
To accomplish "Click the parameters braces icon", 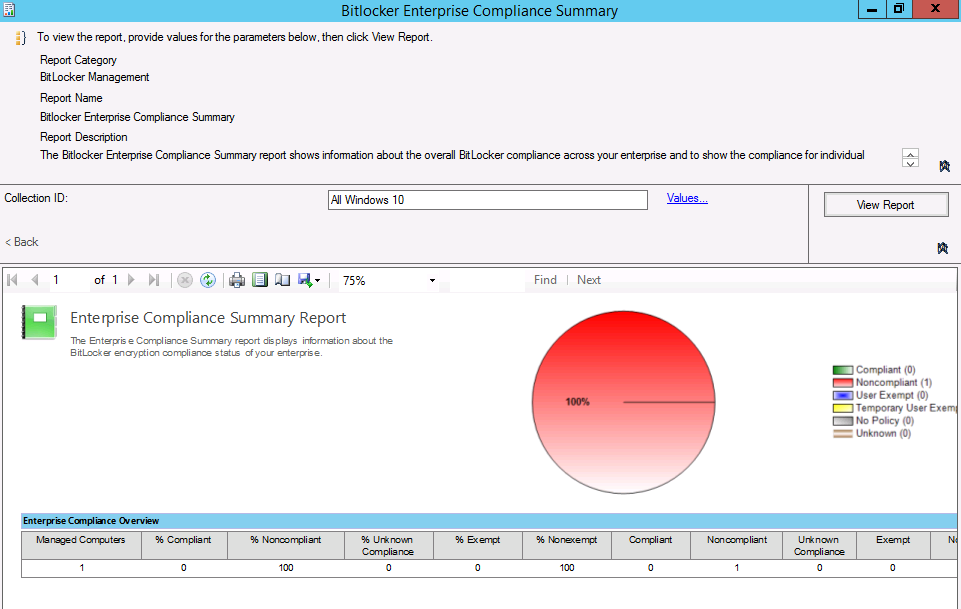I will pos(20,38).
